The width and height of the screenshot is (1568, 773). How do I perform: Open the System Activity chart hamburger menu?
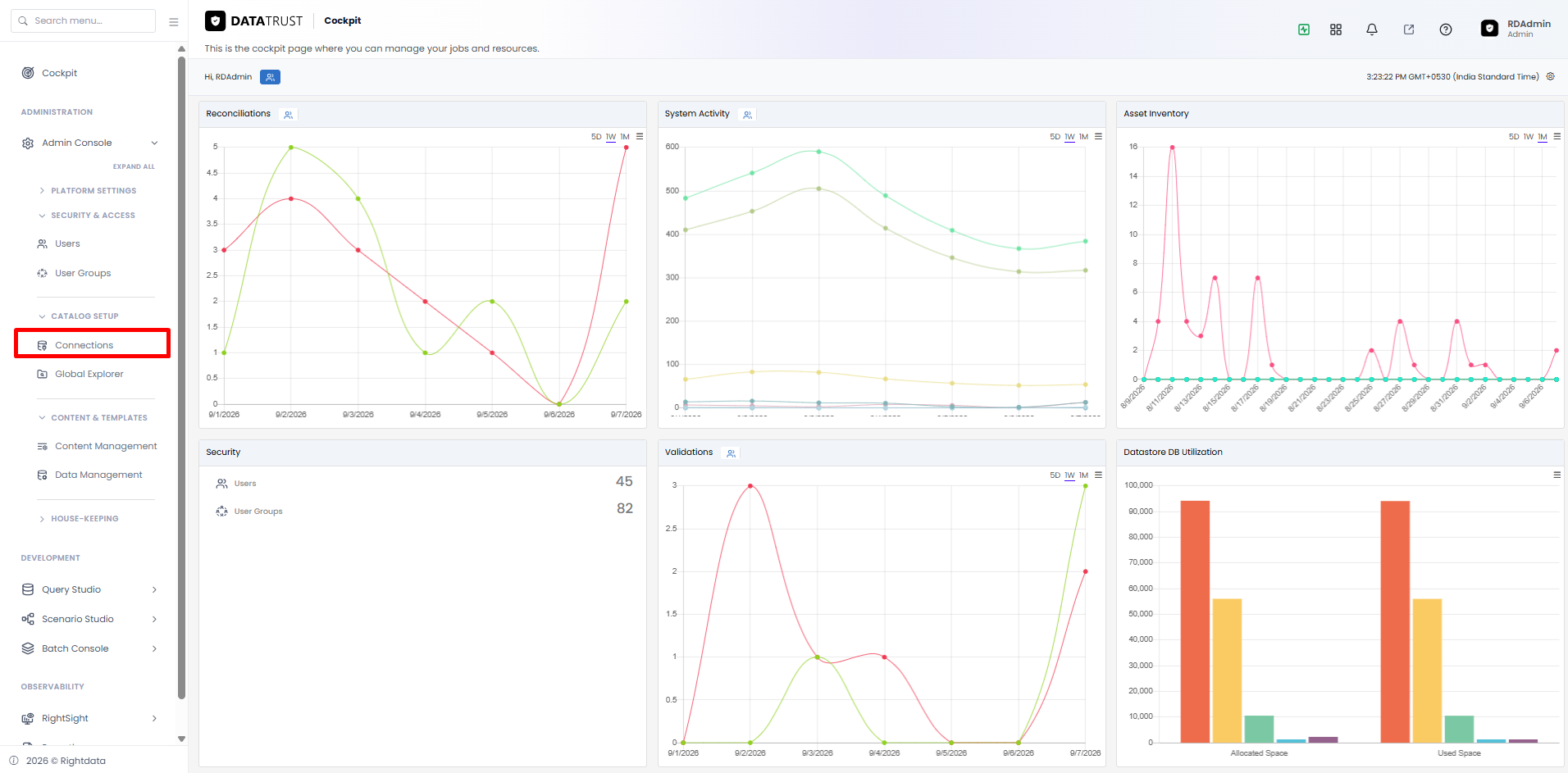tap(1098, 136)
